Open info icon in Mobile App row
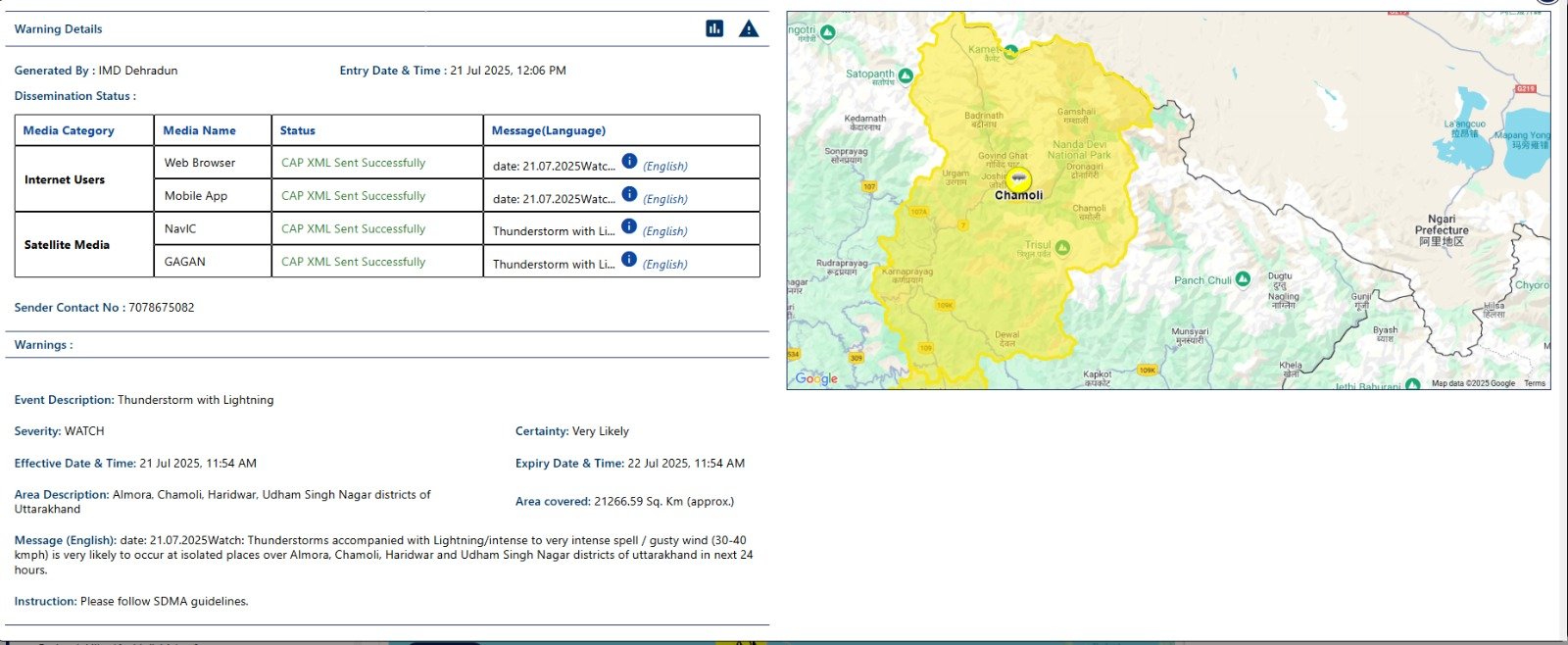The width and height of the screenshot is (1568, 645). pyautogui.click(x=629, y=194)
